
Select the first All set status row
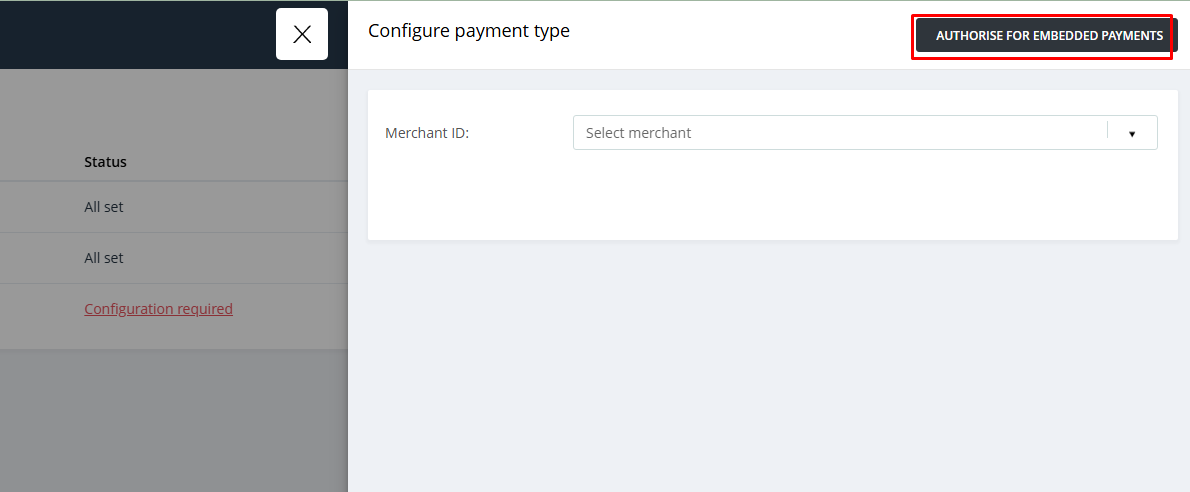[174, 207]
